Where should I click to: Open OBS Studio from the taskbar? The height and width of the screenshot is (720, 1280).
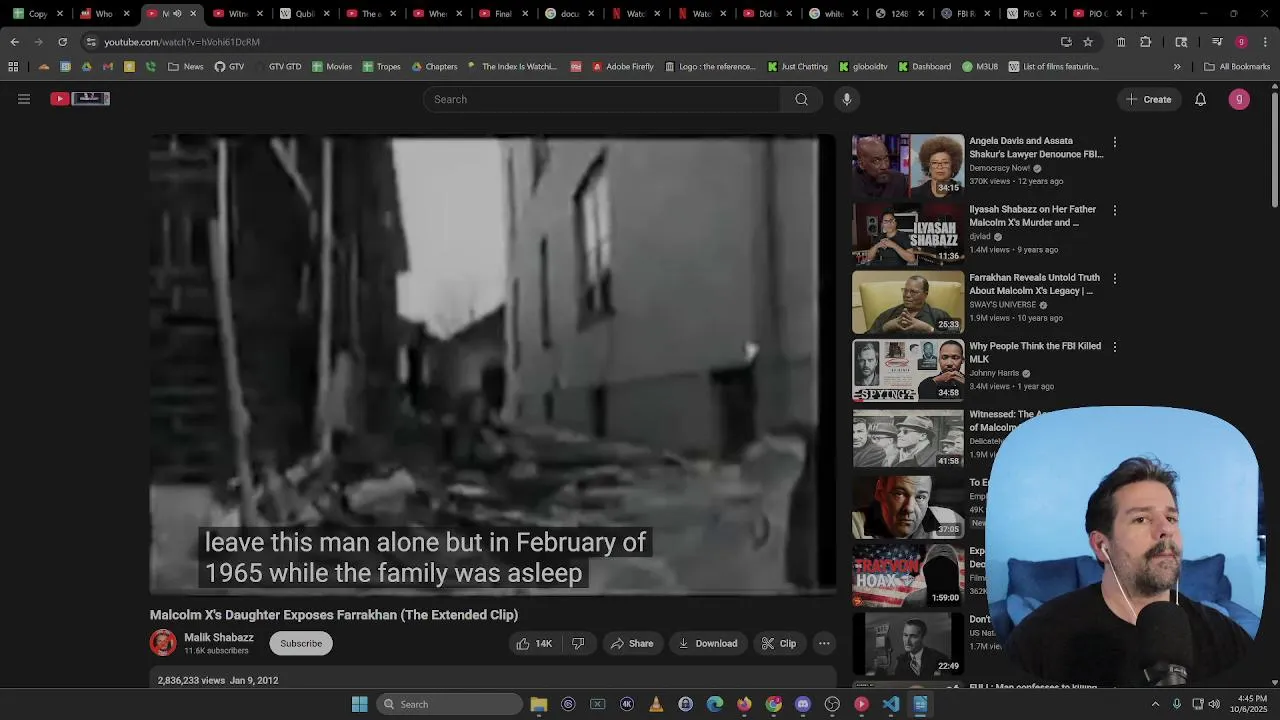[x=832, y=704]
